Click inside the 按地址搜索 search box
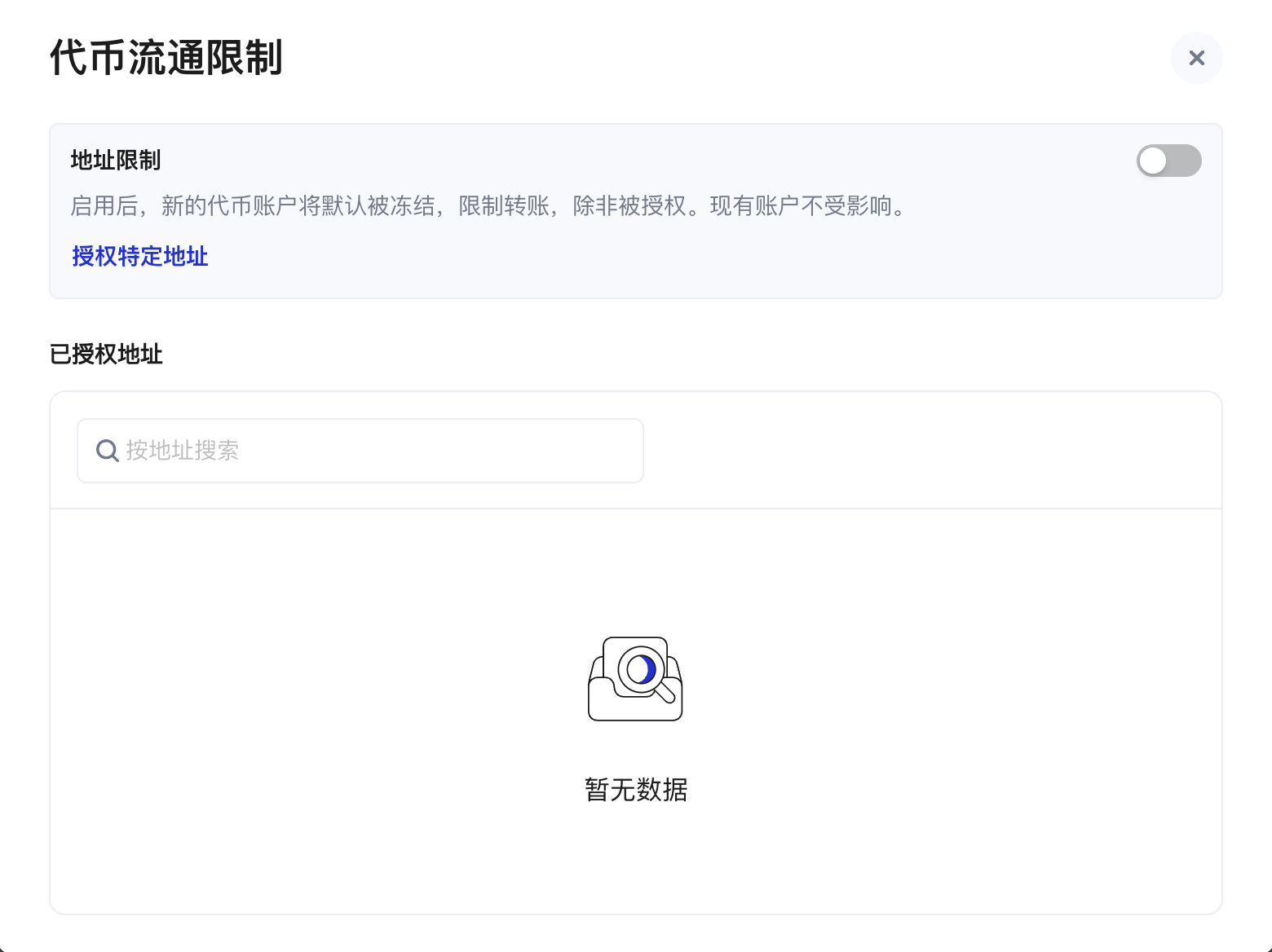 [x=360, y=450]
